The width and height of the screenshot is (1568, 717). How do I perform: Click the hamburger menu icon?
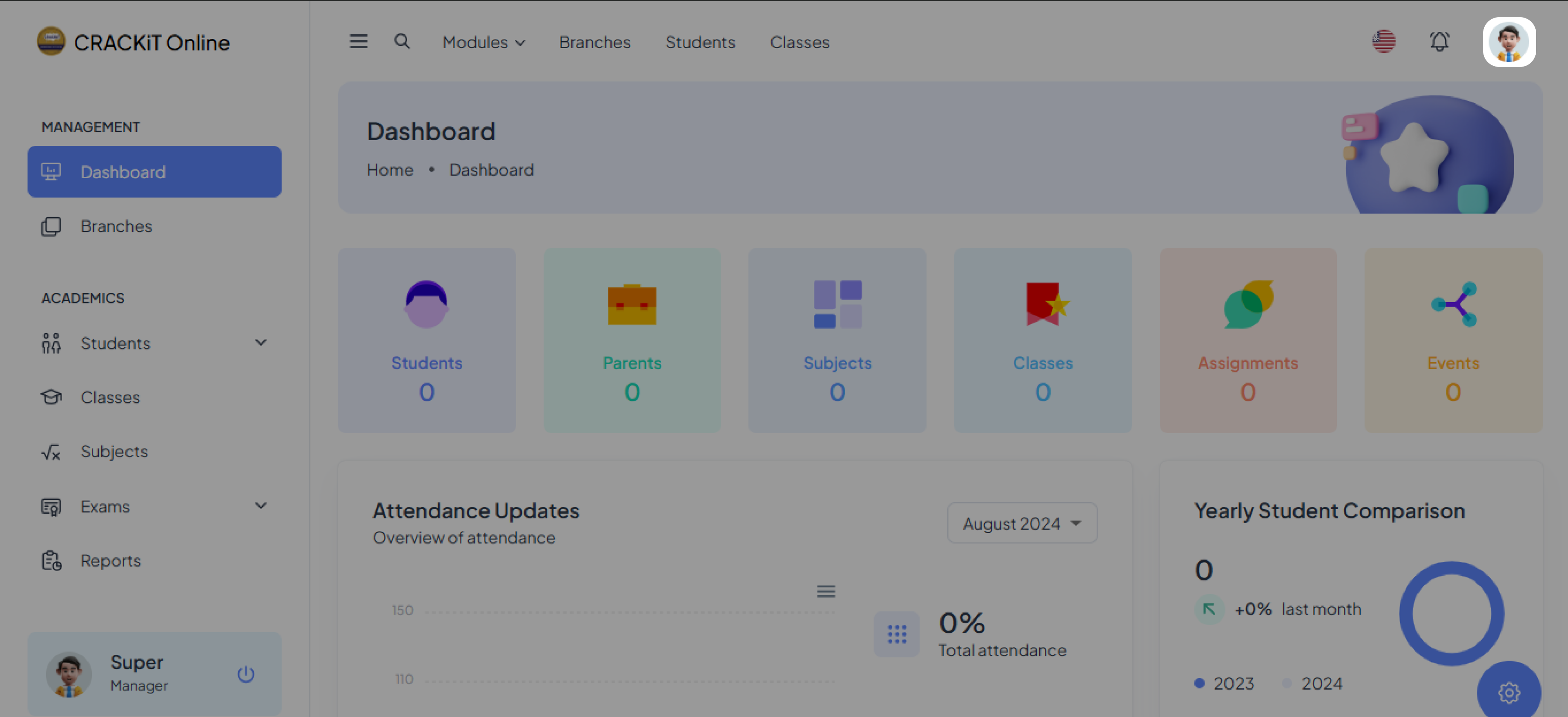(x=358, y=41)
